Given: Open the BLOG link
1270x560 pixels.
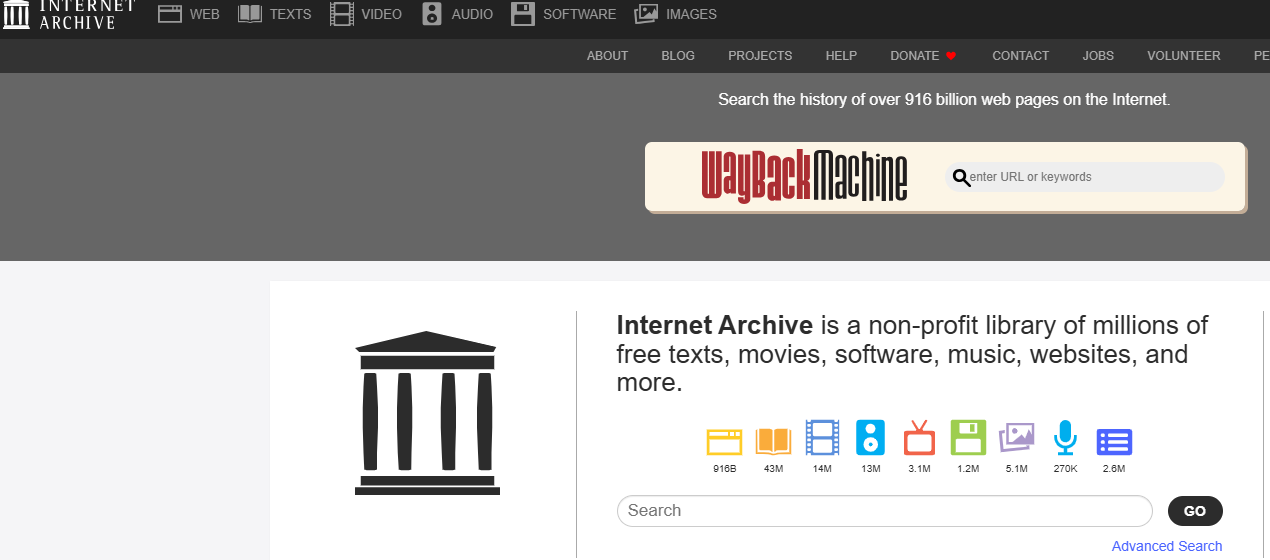Looking at the screenshot, I should [x=678, y=56].
